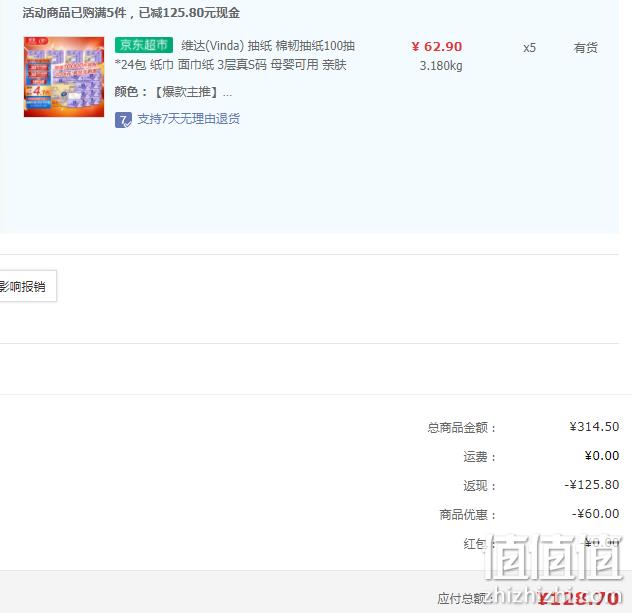Image resolution: width=632 pixels, height=613 pixels.
Task: Select the ¥62.90 item price
Action: [437, 47]
